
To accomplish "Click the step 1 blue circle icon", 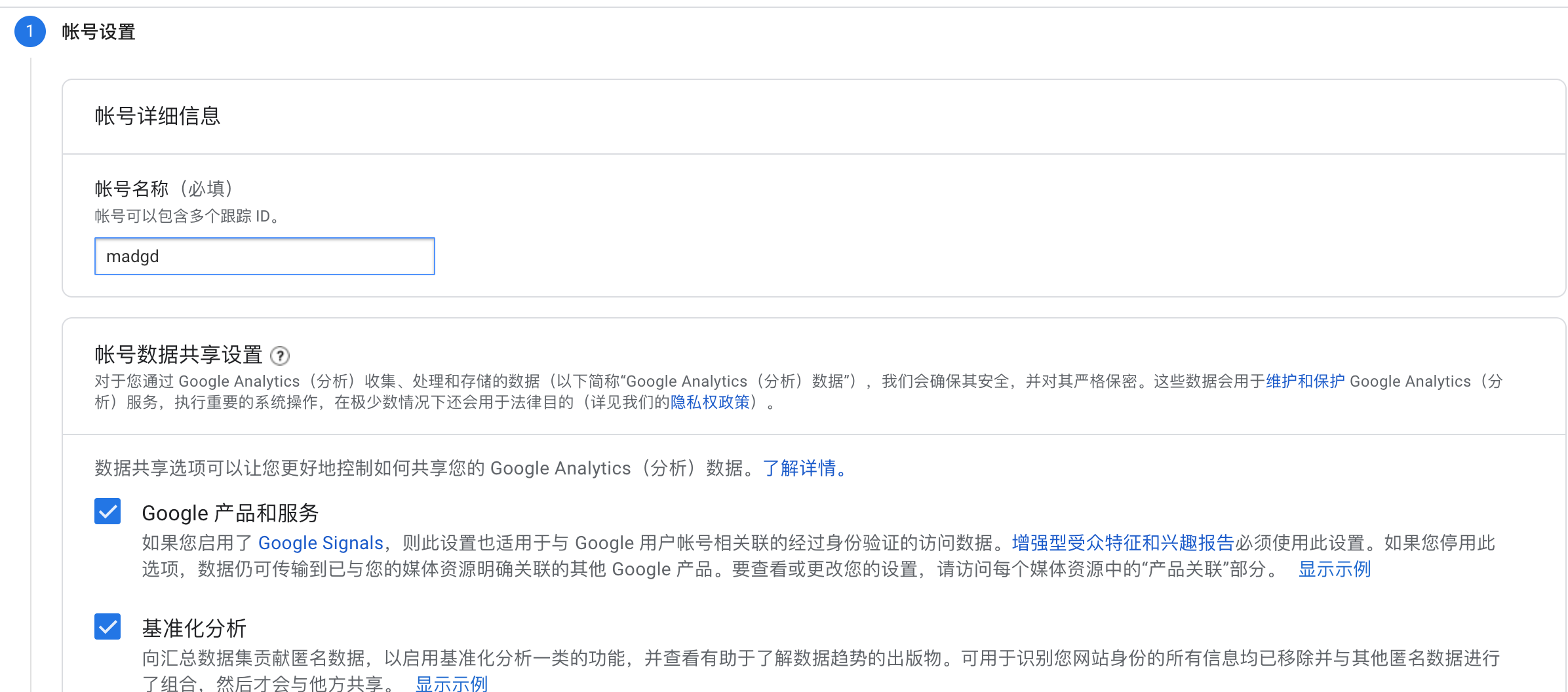I will (30, 31).
